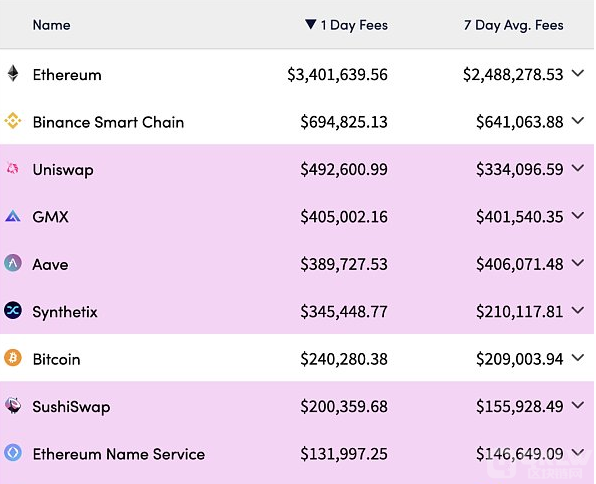Image resolution: width=596 pixels, height=484 pixels.
Task: Click the $406,071.48 average value
Action: tap(520, 264)
